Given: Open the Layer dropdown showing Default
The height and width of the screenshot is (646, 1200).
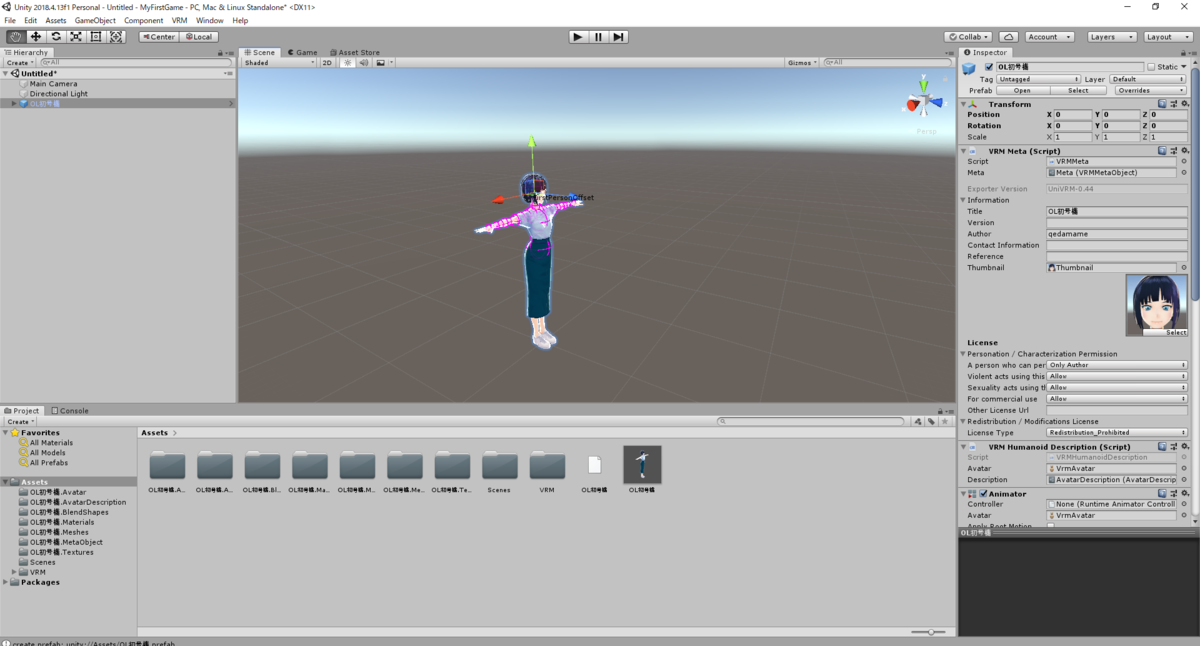Looking at the screenshot, I should click(1148, 79).
